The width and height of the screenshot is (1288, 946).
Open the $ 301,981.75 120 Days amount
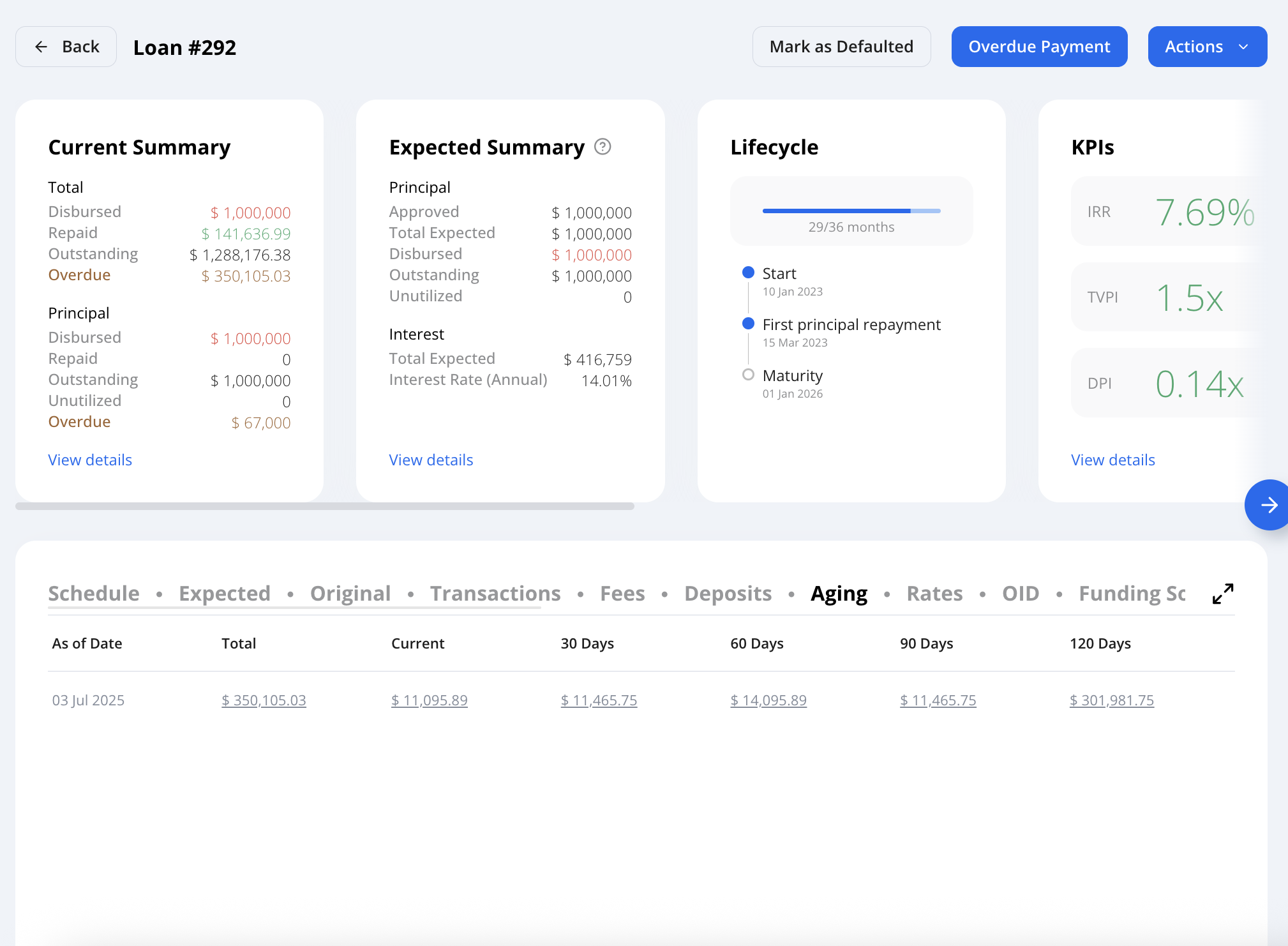1112,700
